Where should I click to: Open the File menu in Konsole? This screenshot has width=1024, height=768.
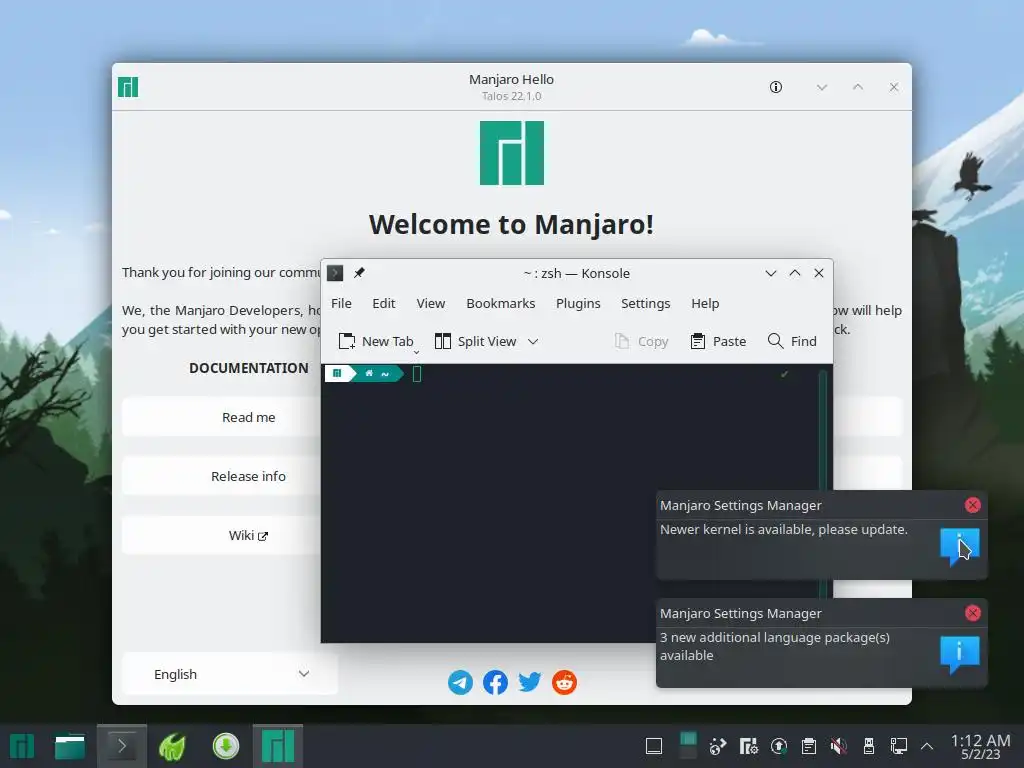pyautogui.click(x=341, y=304)
